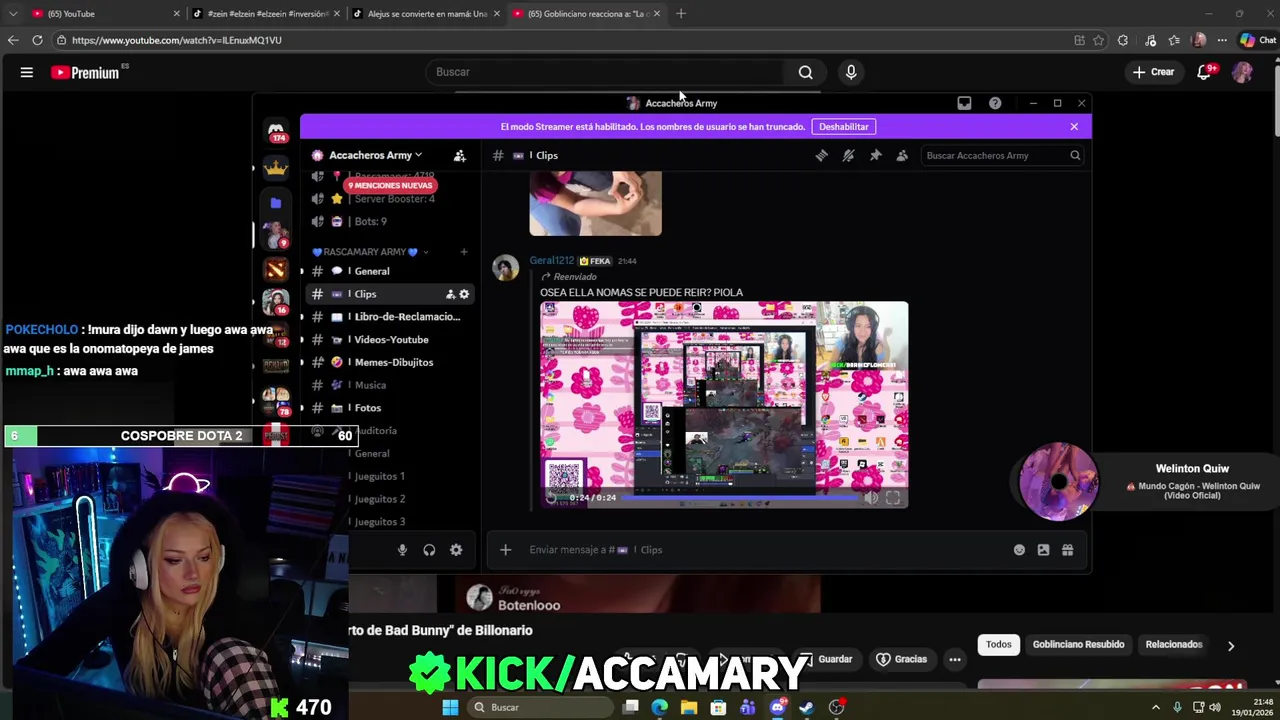Click Geral1212 username in chat

point(552,261)
